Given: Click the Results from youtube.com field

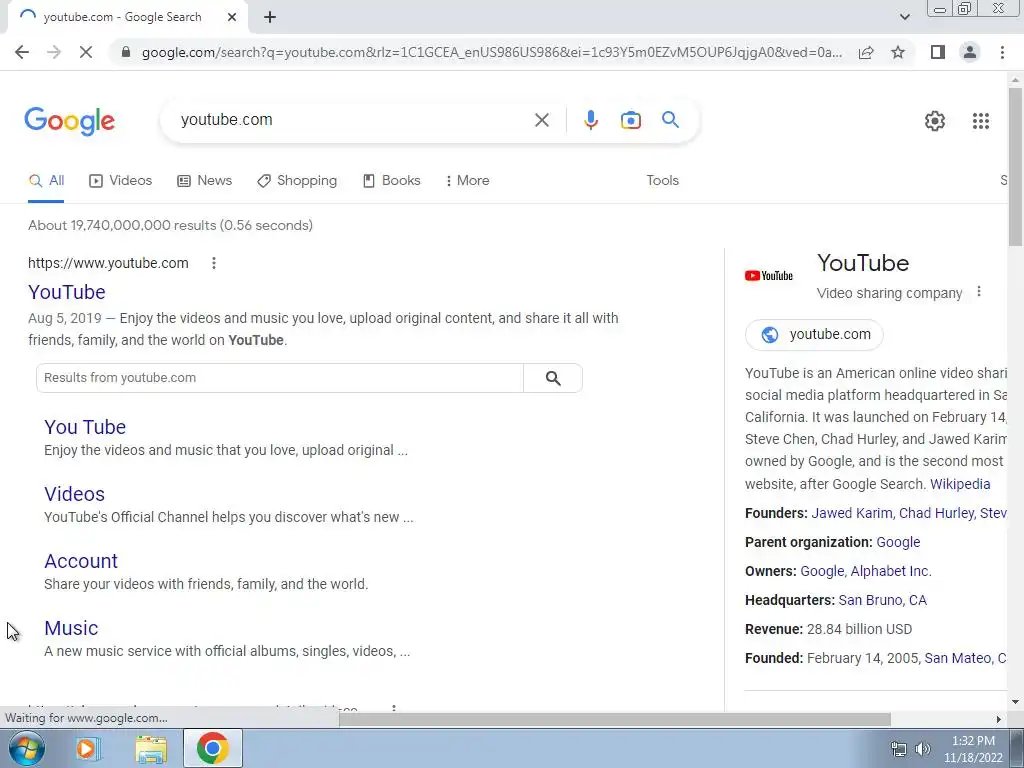Looking at the screenshot, I should click(280, 378).
